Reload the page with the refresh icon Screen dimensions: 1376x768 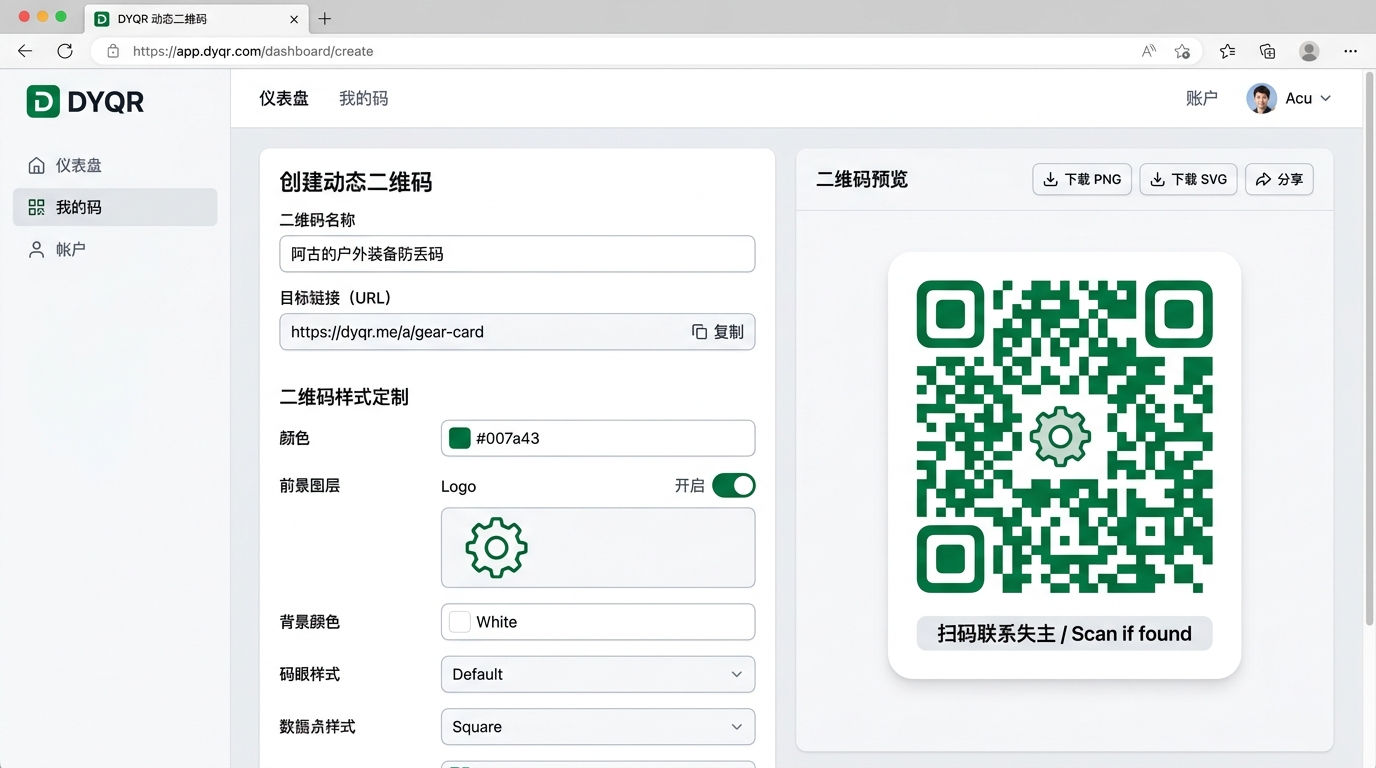tap(65, 51)
